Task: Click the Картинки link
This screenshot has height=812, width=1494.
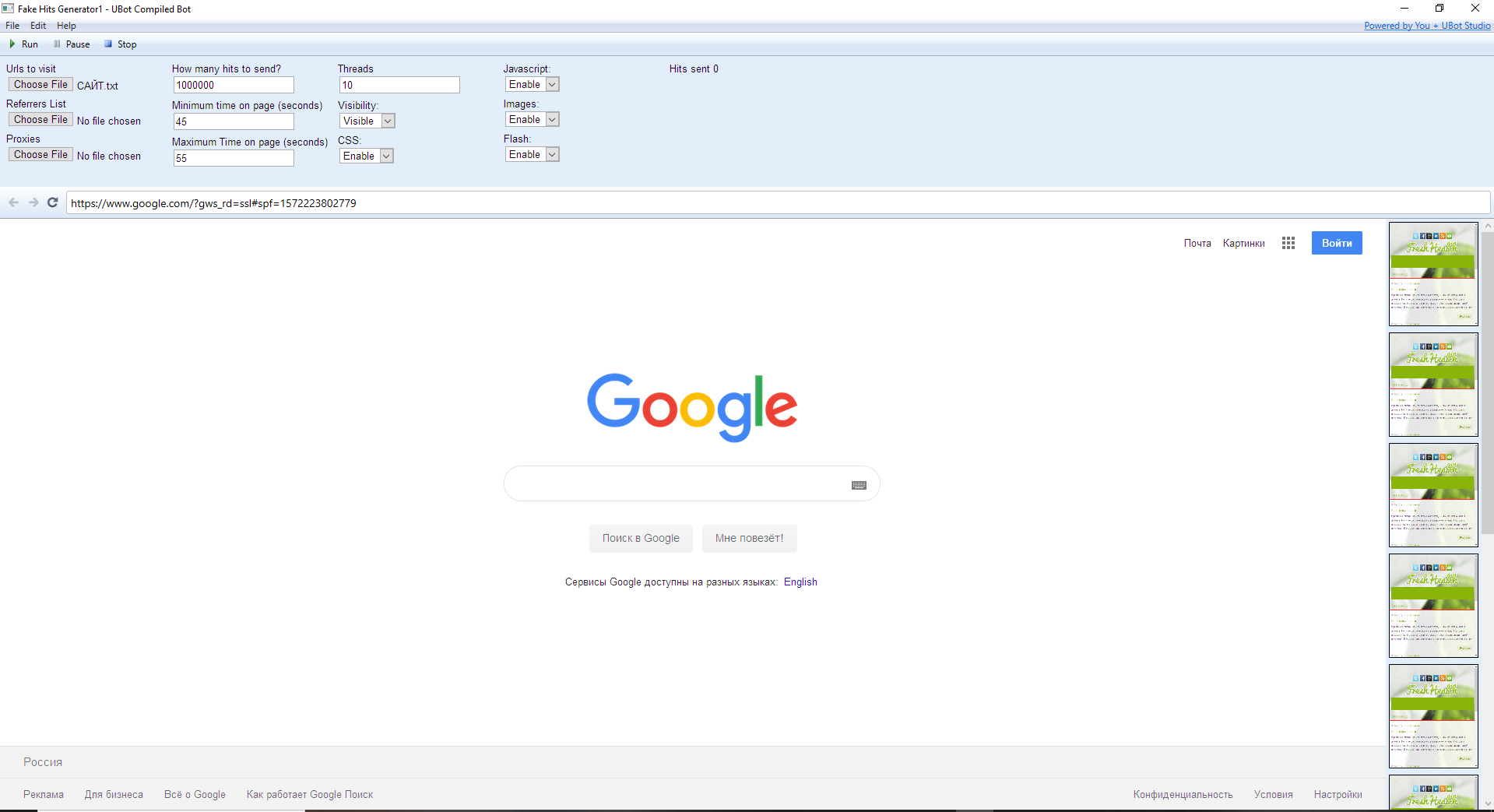Action: click(x=1243, y=243)
